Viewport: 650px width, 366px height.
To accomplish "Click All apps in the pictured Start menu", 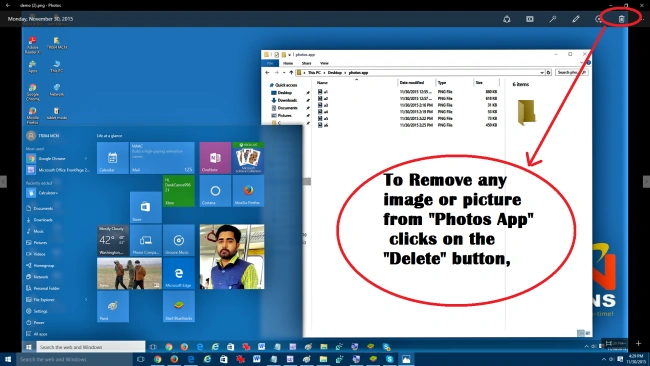I will click(x=36, y=334).
